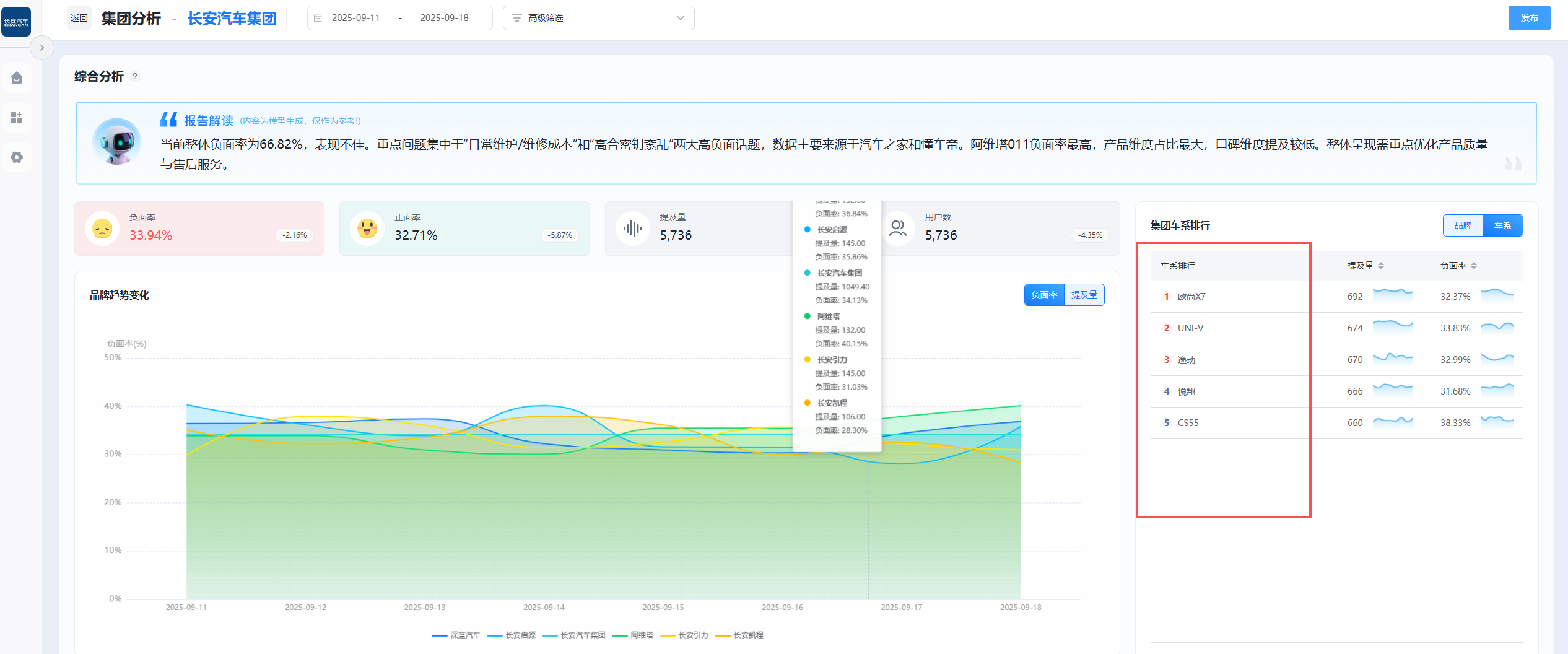The height and width of the screenshot is (654, 1568).
Task: Click the users icon on 用户数 card
Action: pos(898,229)
